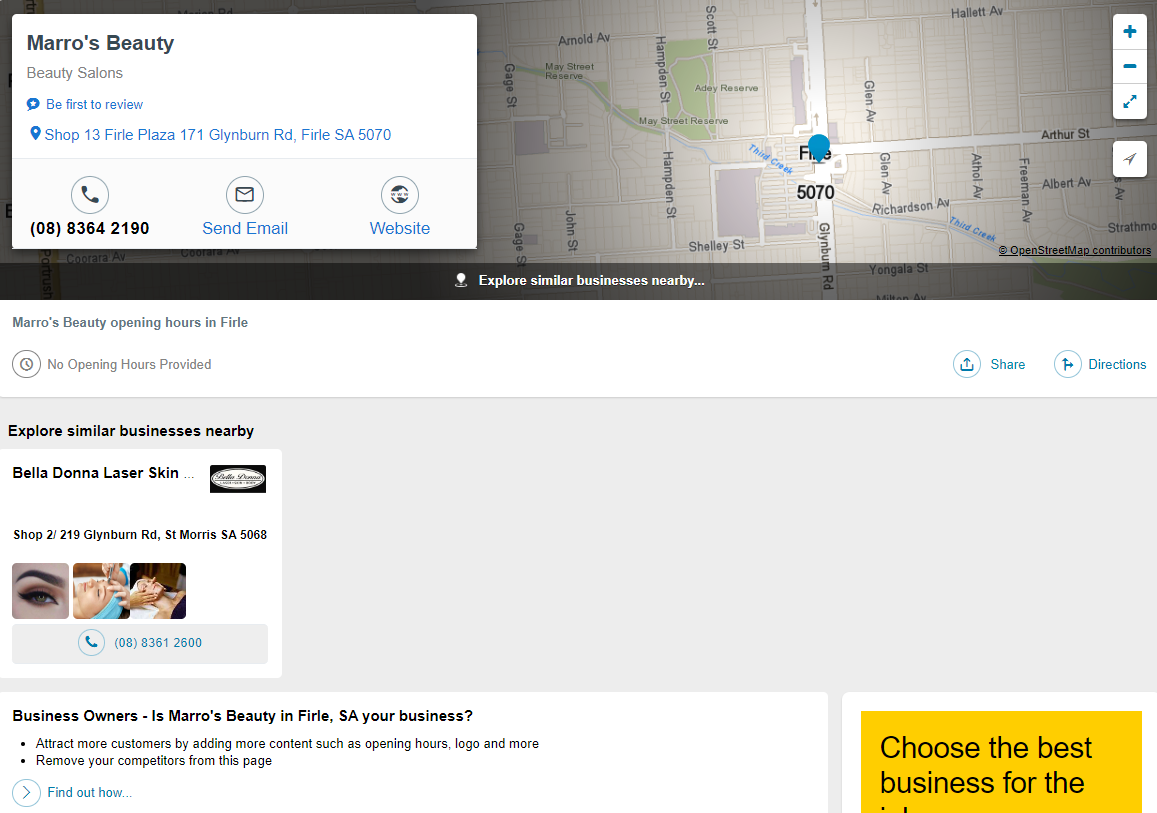Click No Opening Hours Provided text
Viewport: 1157px width, 813px height.
[129, 364]
